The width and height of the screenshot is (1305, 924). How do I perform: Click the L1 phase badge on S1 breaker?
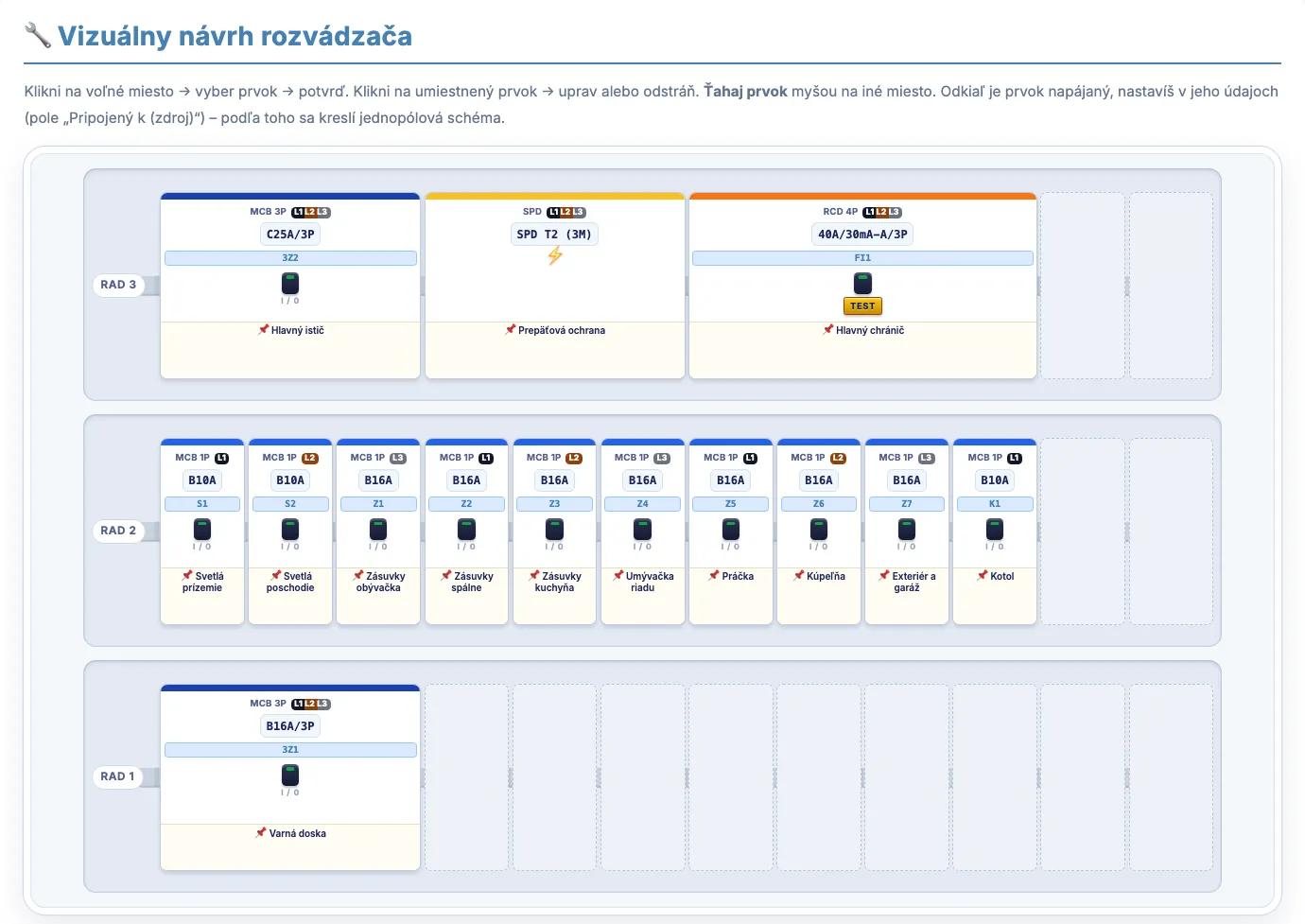point(221,458)
